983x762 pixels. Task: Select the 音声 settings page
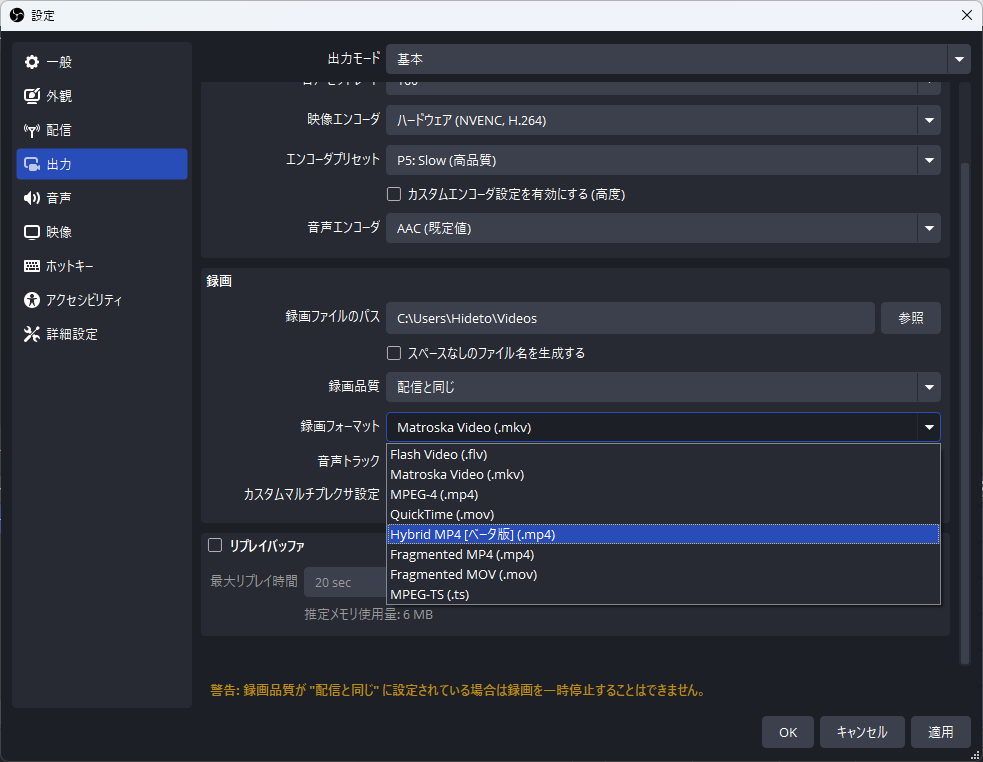tap(102, 198)
